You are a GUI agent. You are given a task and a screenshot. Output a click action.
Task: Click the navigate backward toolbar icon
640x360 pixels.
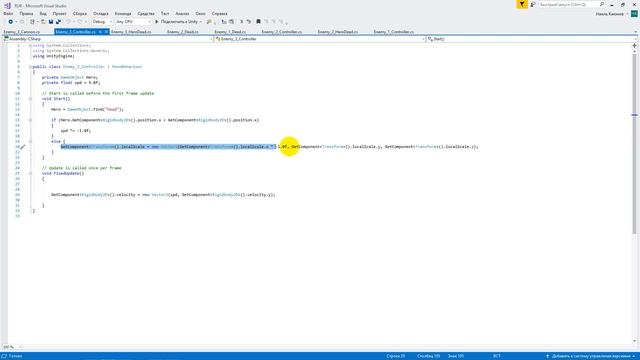click(10, 22)
